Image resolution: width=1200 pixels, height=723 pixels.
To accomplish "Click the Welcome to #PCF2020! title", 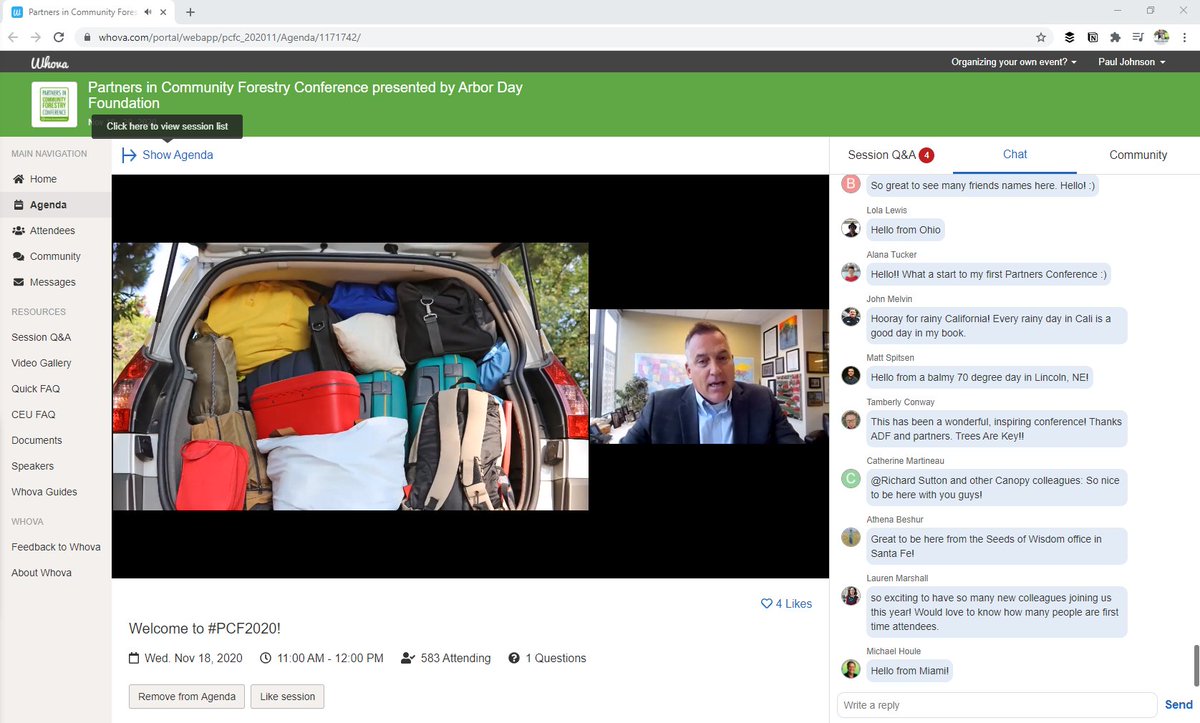I will click(205, 628).
